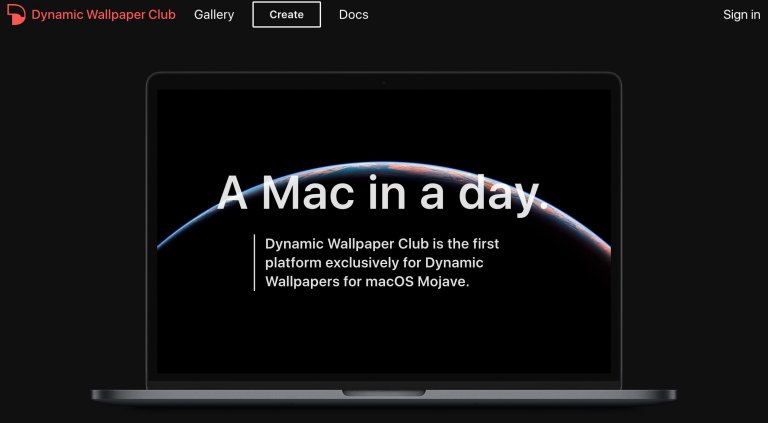This screenshot has width=768, height=423.
Task: Click the Dynamic Wallpaper Club logo icon
Action: click(16, 14)
